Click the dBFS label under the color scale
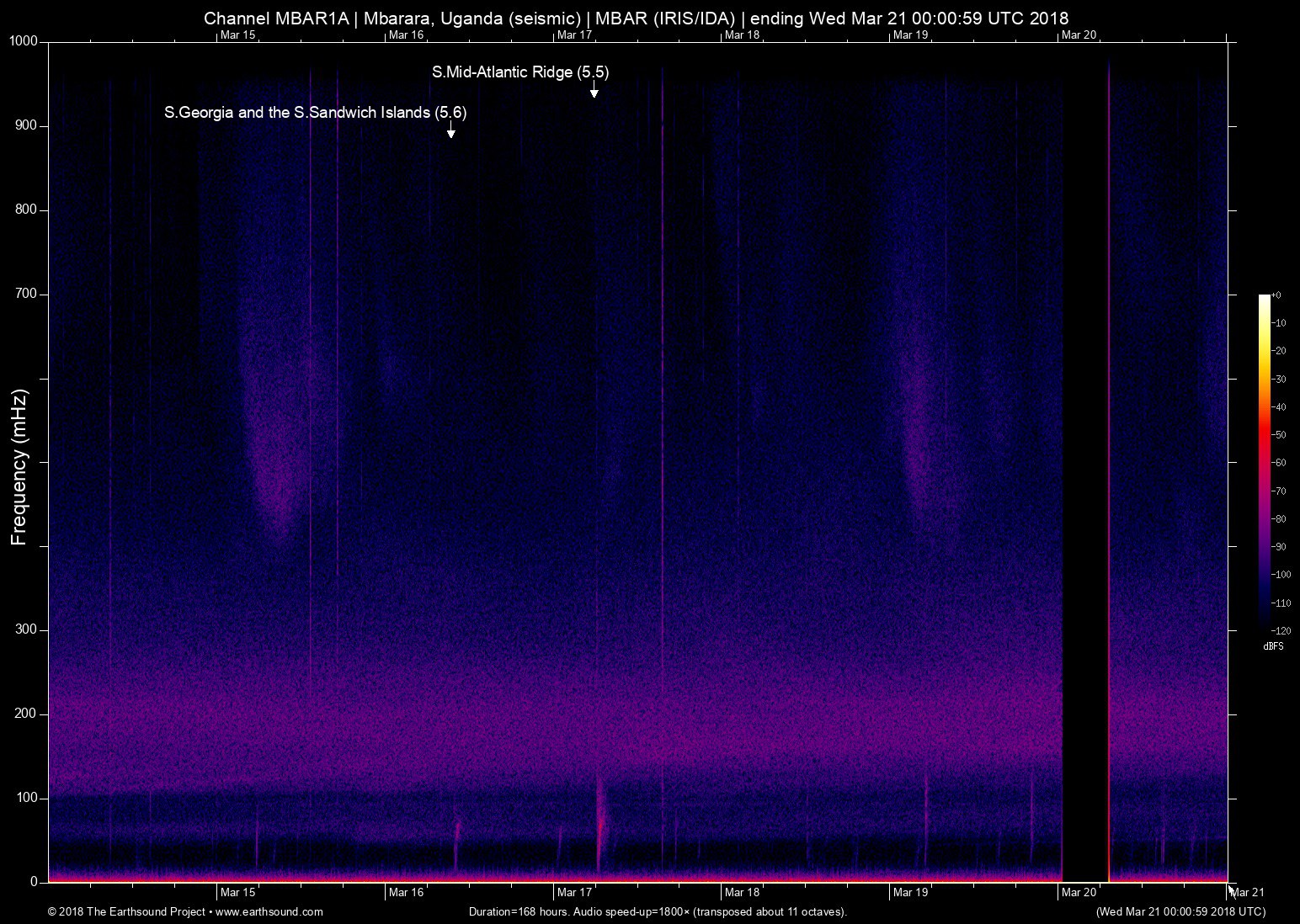 (x=1273, y=646)
